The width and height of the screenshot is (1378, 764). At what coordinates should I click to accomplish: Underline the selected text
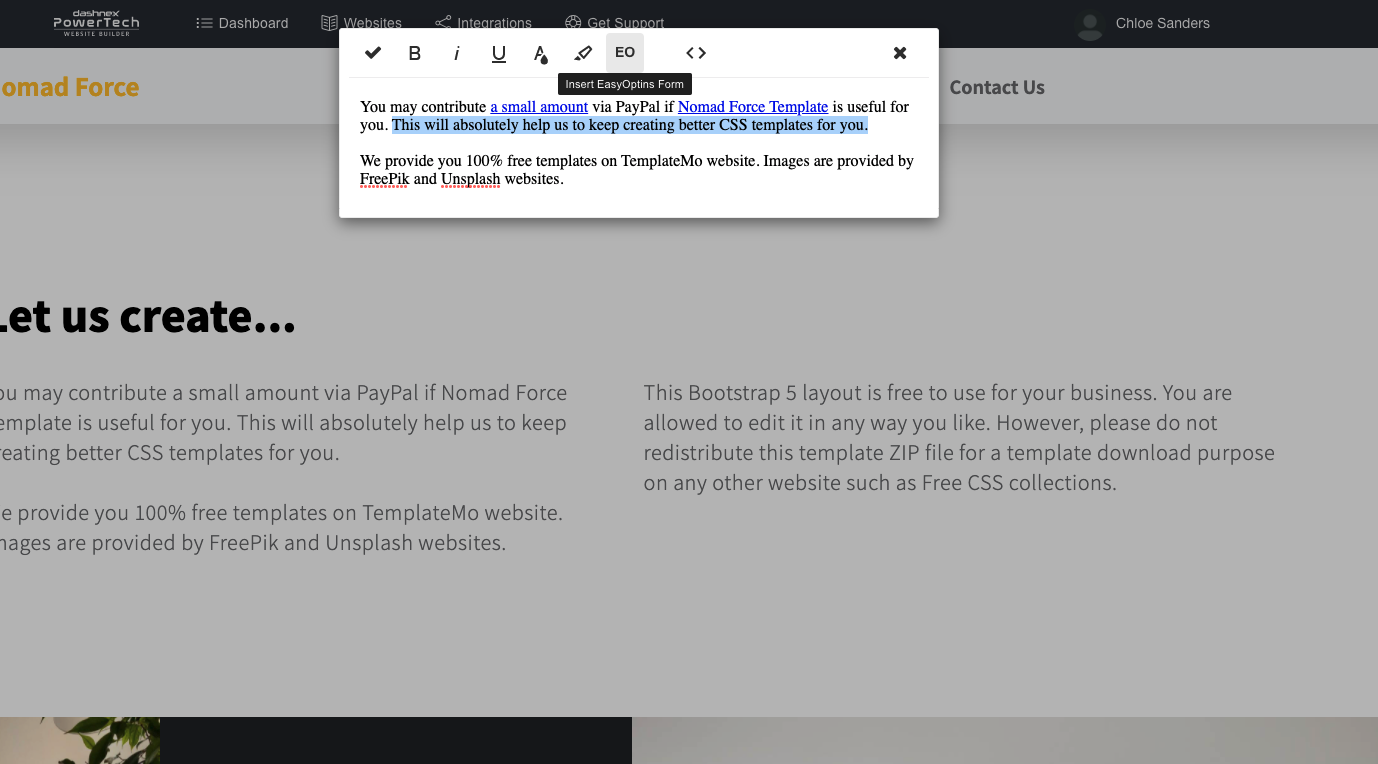coord(499,53)
